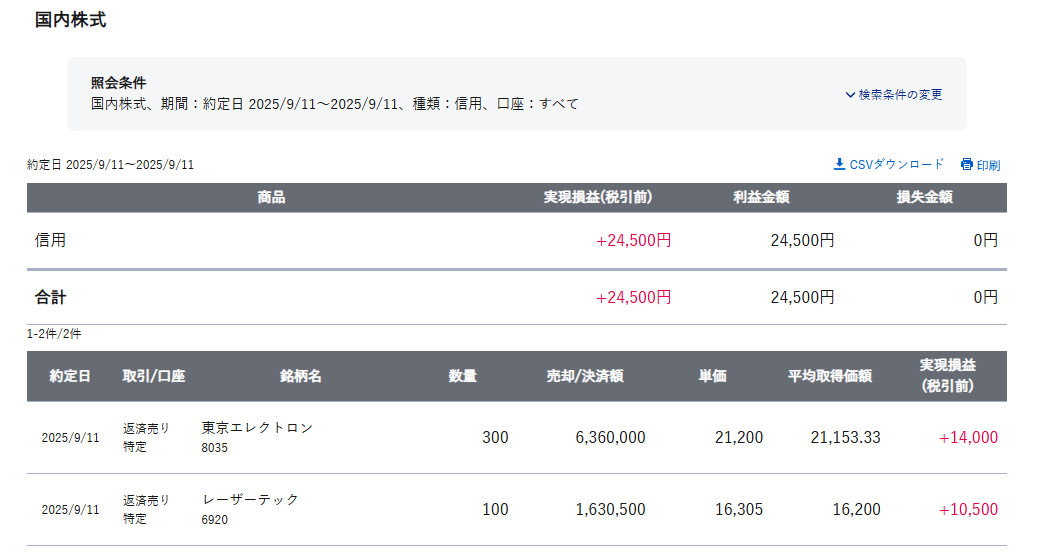
Task: Click the 信用 summary row label
Action: 51,240
